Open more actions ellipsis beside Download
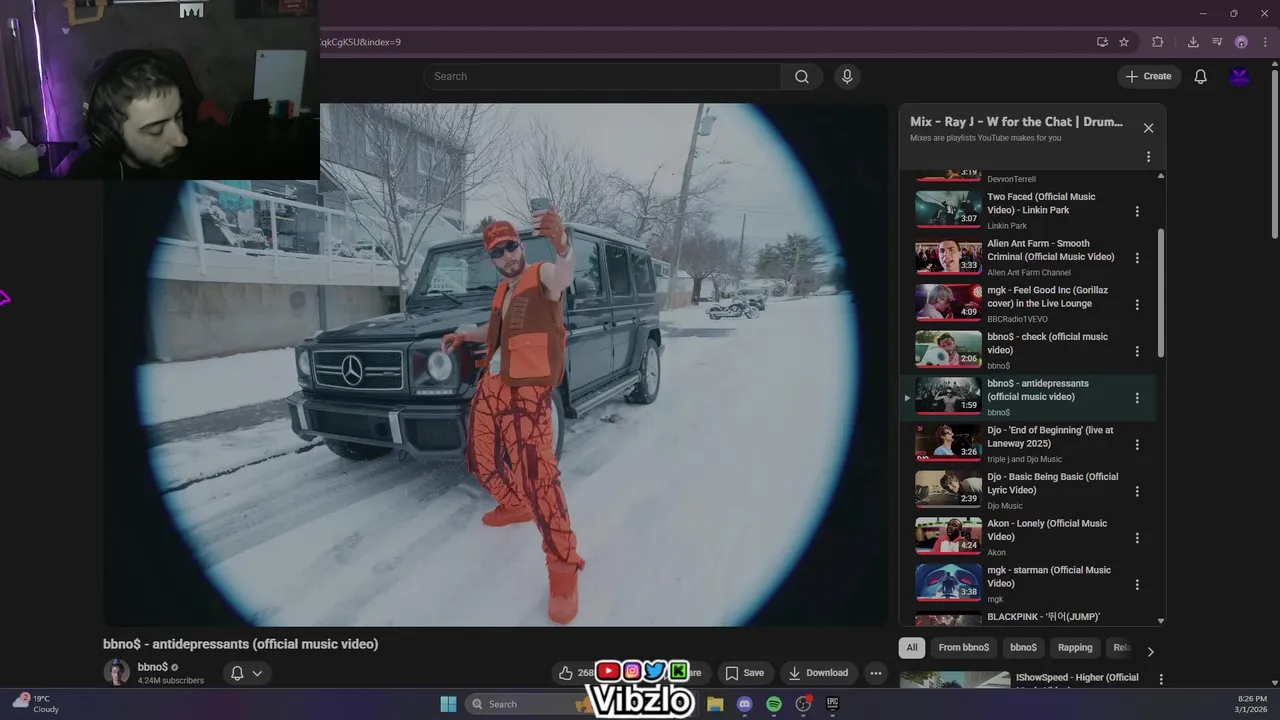 876,673
